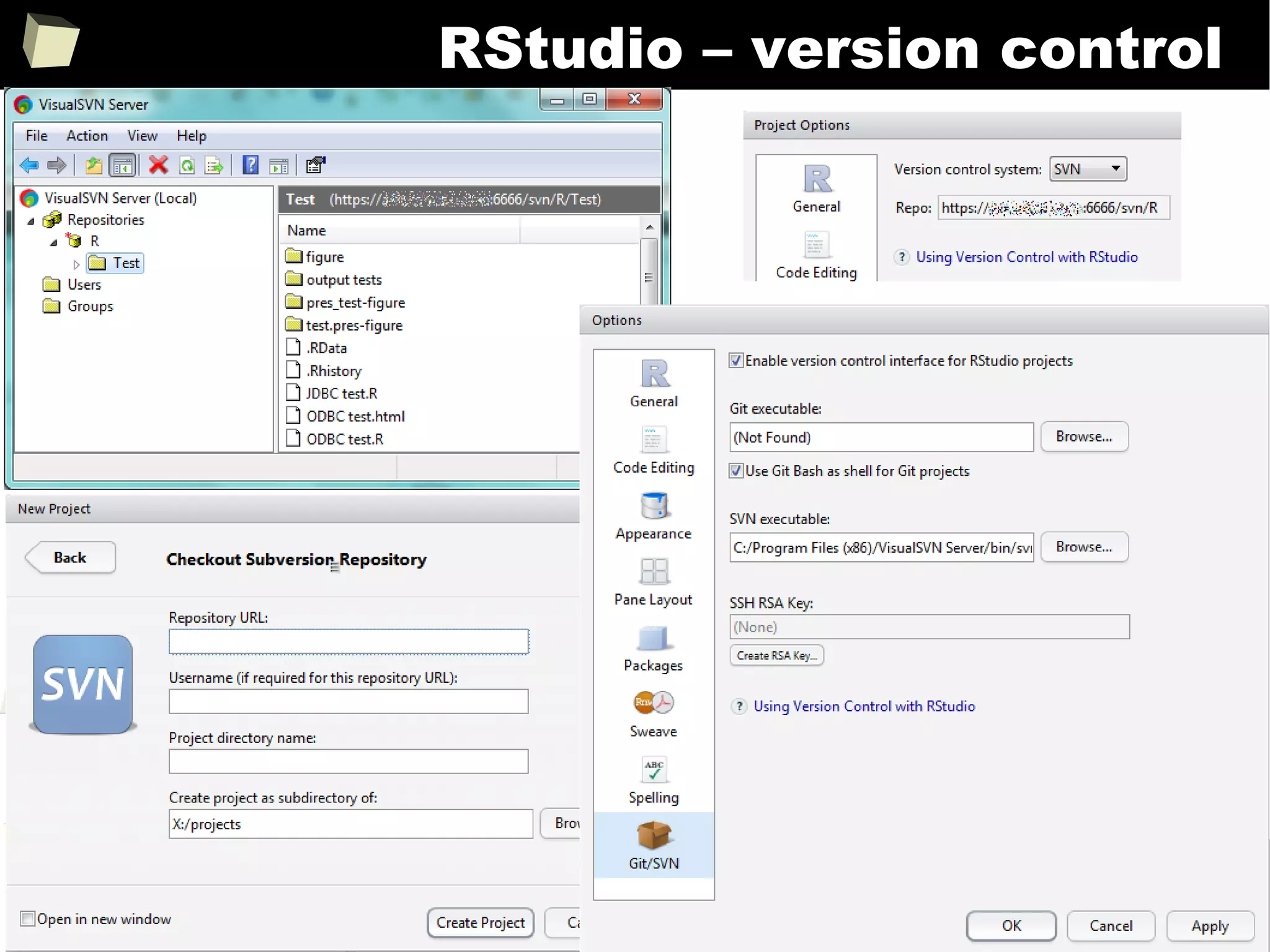The image size is (1270, 952).
Task: Select Code Editing in Project Options dialog
Action: point(816,256)
